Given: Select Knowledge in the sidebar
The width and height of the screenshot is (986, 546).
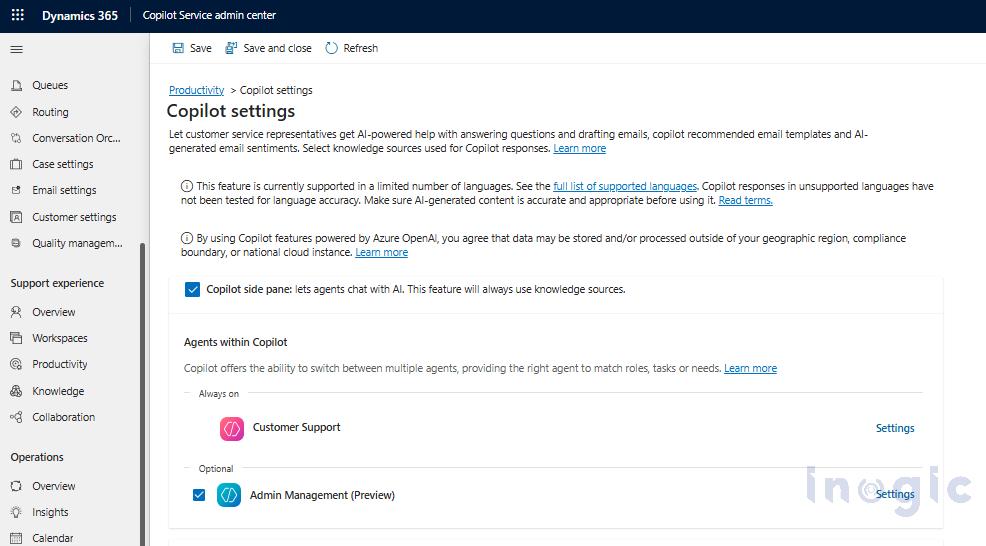Looking at the screenshot, I should click(58, 391).
